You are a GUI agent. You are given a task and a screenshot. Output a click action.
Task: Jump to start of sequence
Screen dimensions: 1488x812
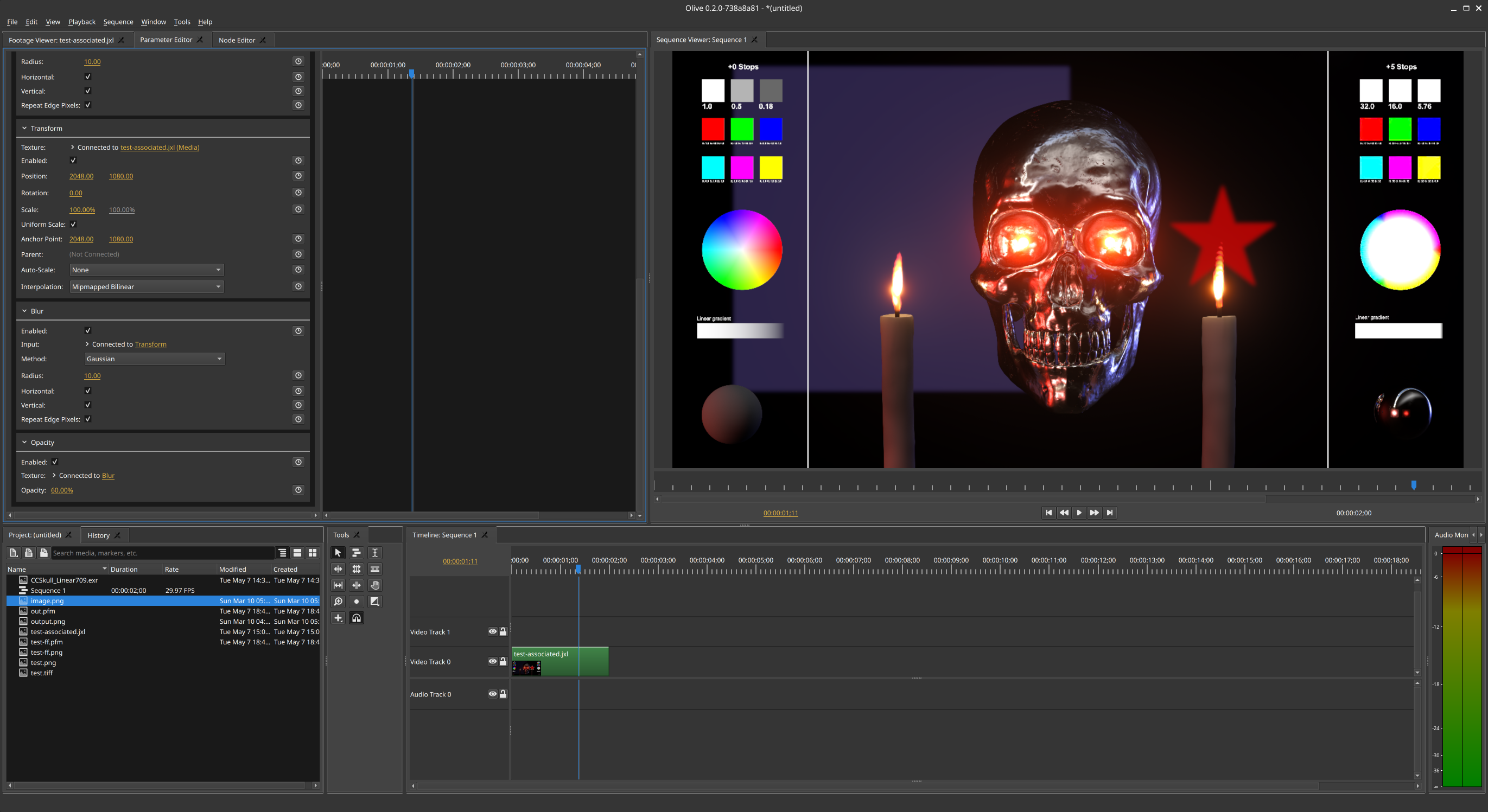[1049, 512]
